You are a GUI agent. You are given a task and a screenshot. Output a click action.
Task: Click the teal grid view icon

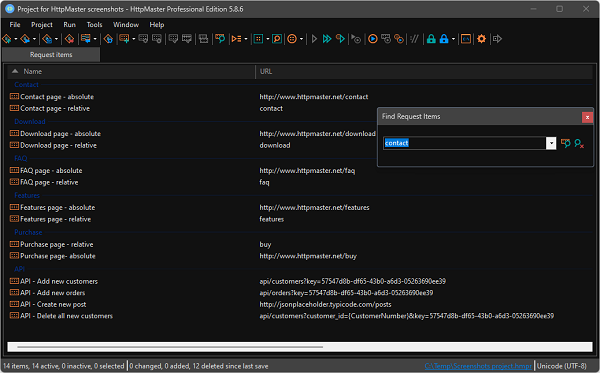pos(258,39)
